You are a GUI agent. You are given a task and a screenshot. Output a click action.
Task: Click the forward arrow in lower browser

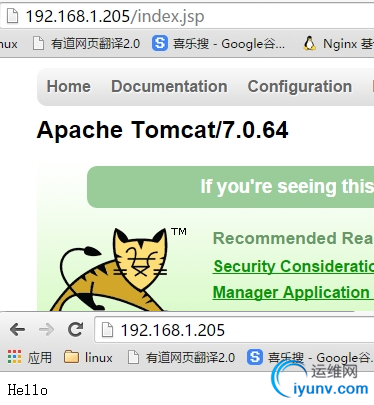(46, 330)
